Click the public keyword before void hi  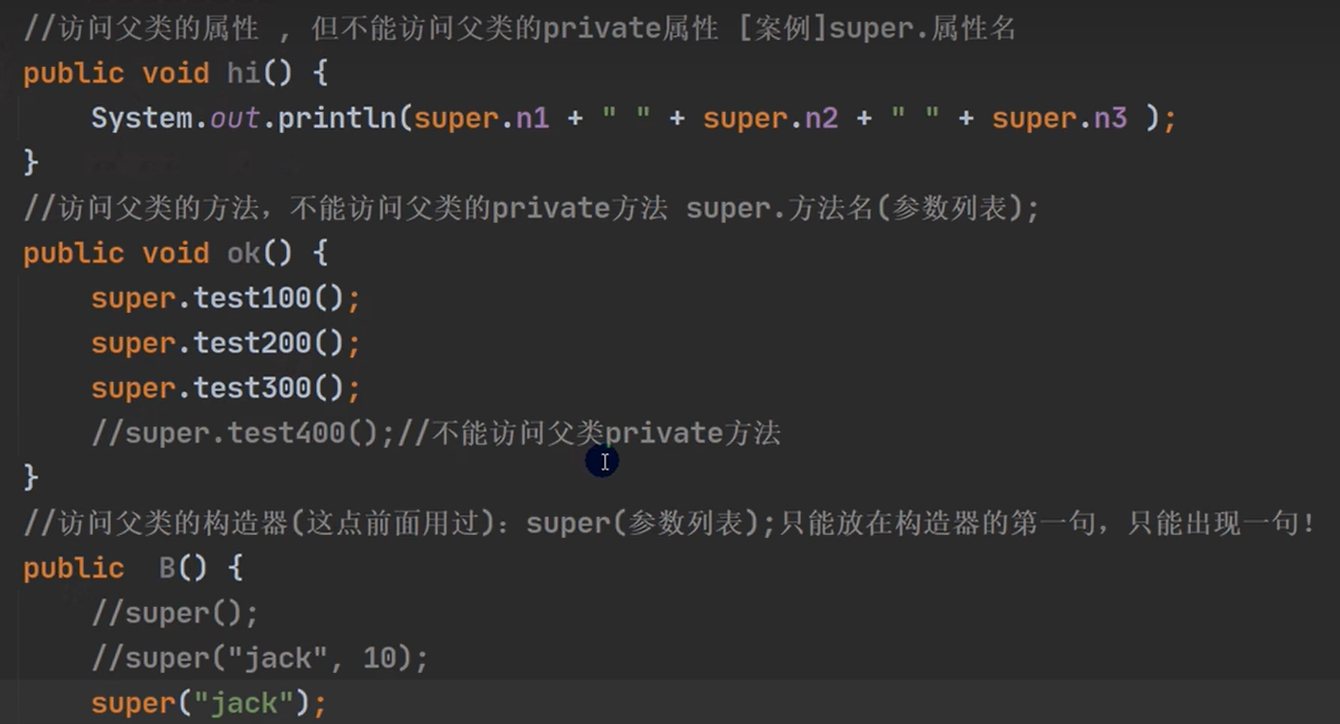[x=72, y=72]
